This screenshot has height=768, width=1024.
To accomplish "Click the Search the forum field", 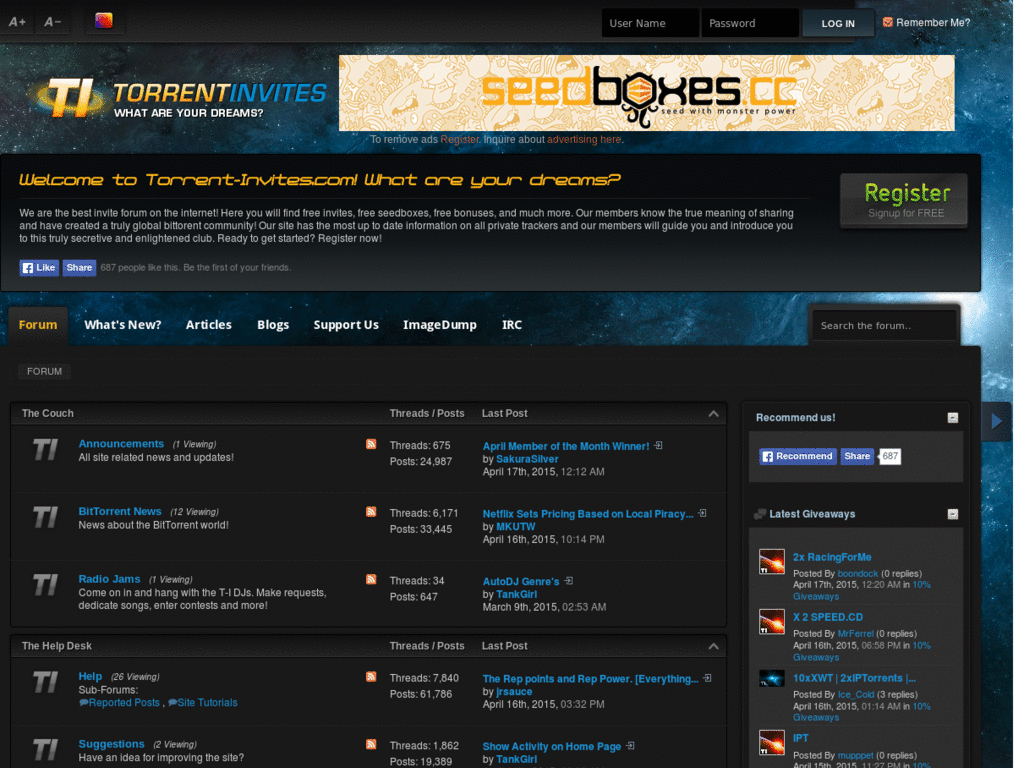I will tap(884, 325).
